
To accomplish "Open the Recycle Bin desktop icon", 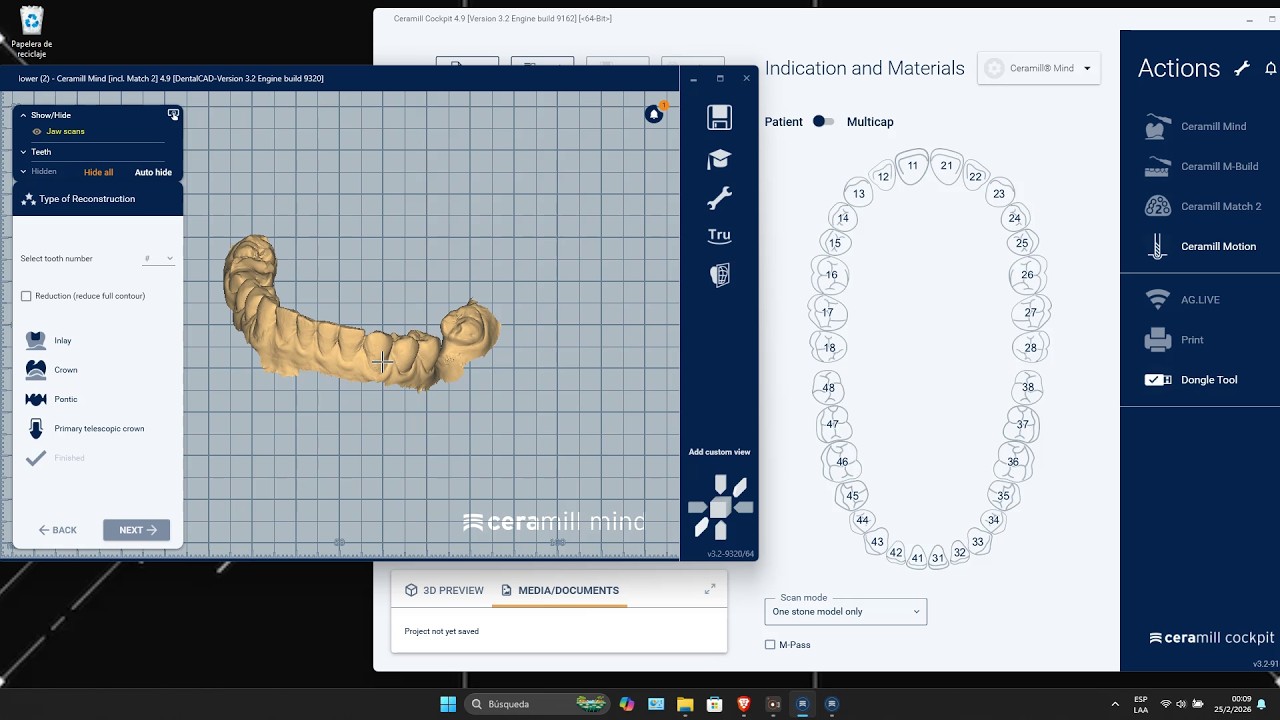I will (32, 30).
